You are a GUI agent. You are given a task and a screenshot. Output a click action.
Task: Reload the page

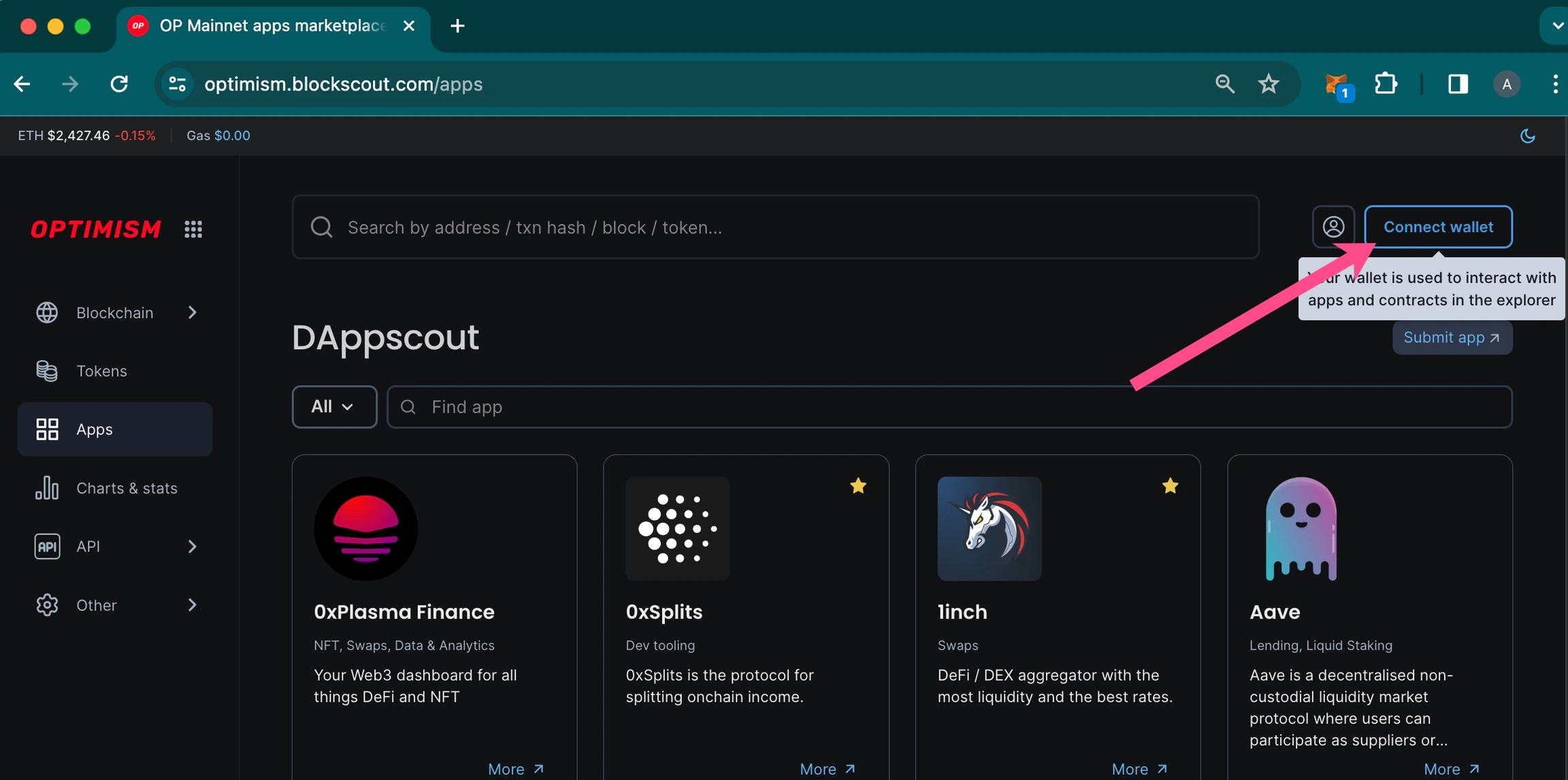point(120,84)
